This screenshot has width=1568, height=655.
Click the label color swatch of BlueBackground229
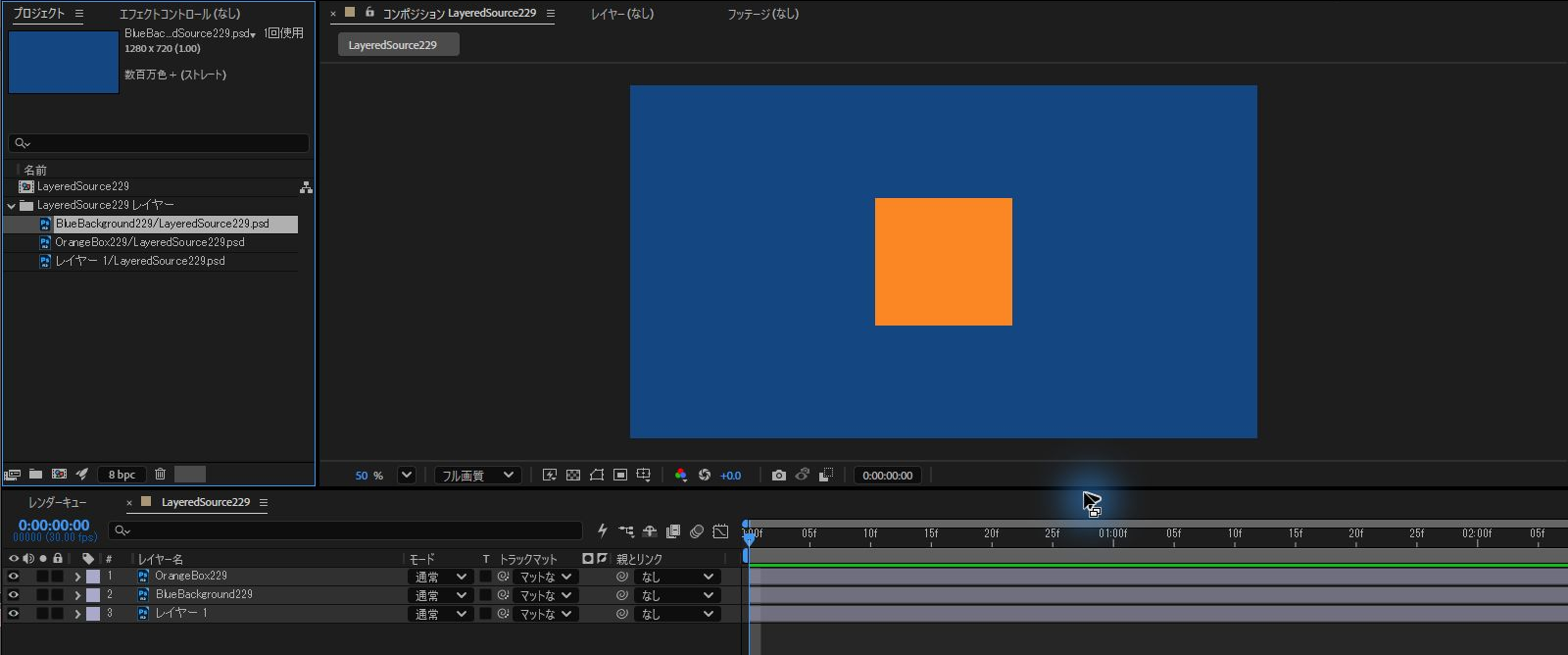(93, 595)
